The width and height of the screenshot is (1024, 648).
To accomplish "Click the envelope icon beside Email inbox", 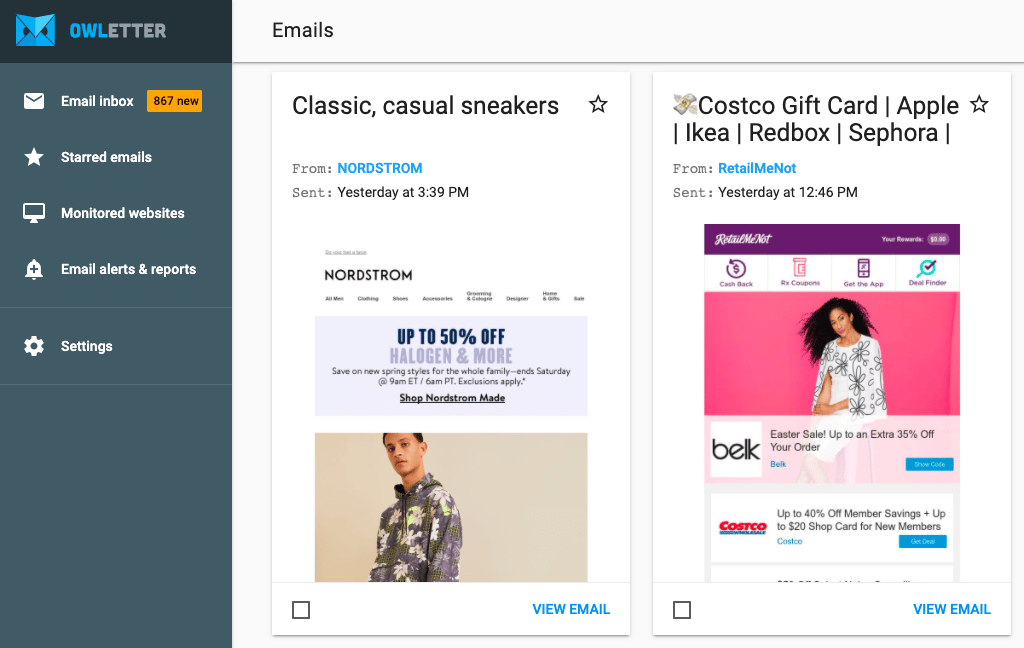I will [34, 101].
